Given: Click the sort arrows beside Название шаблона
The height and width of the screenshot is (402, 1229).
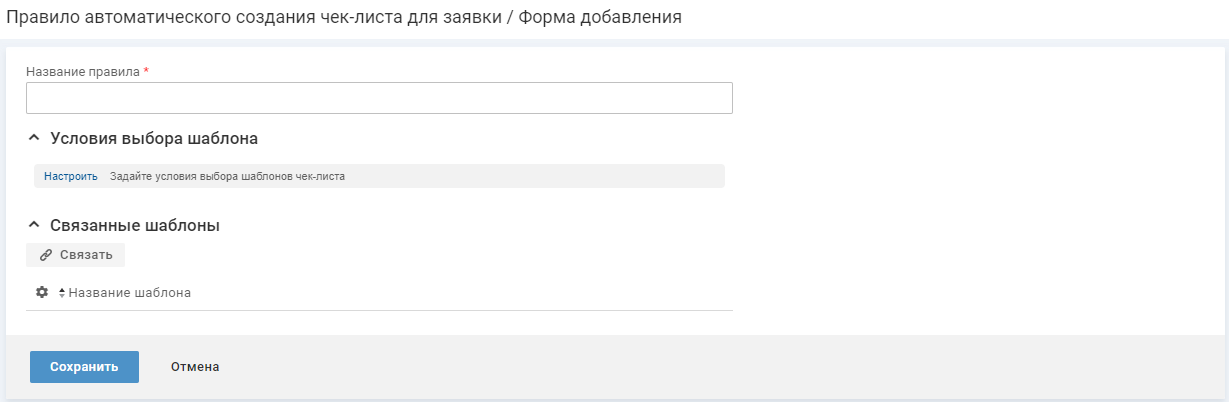Looking at the screenshot, I should pos(62,293).
